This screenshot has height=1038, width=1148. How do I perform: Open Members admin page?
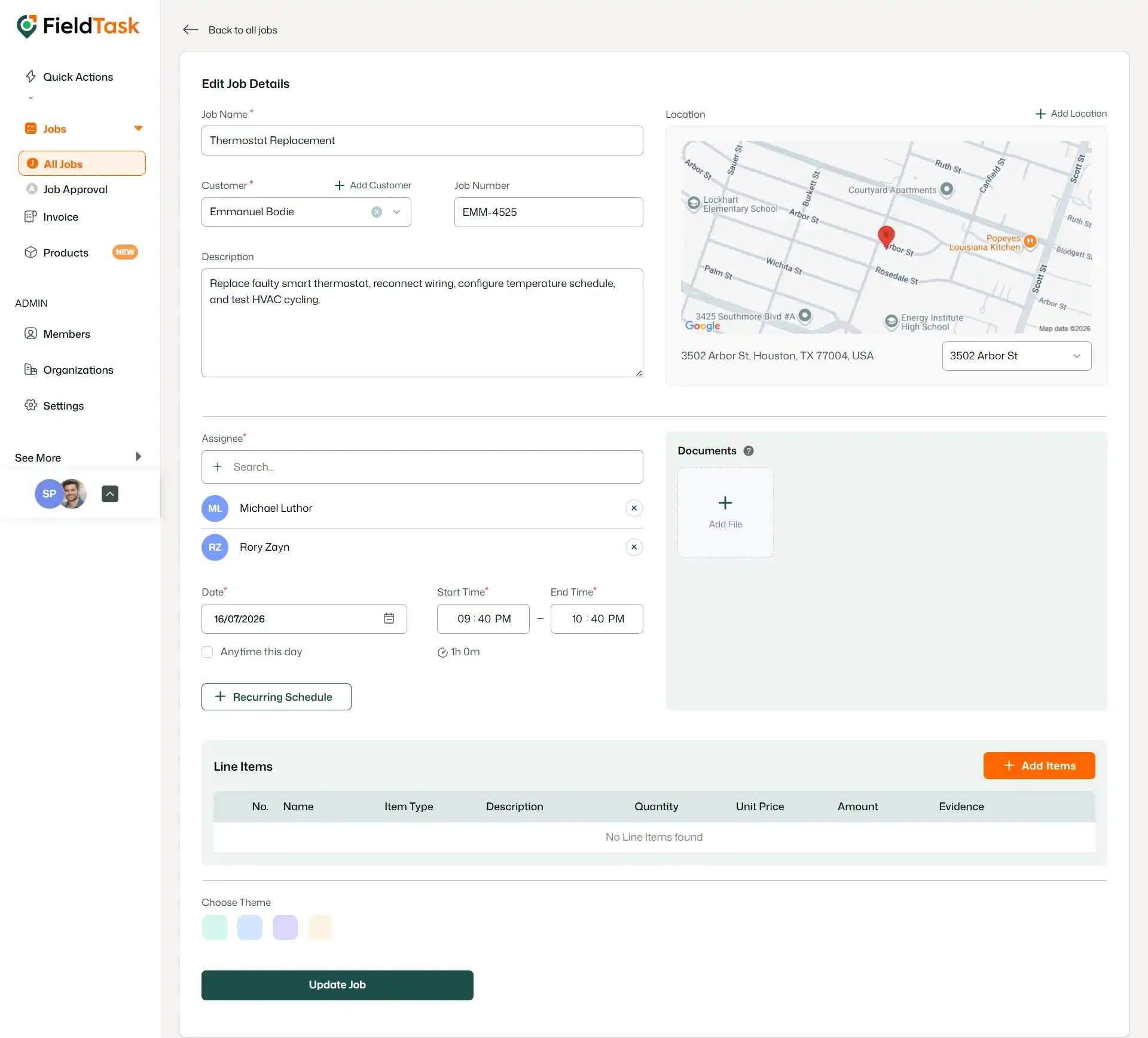66,334
